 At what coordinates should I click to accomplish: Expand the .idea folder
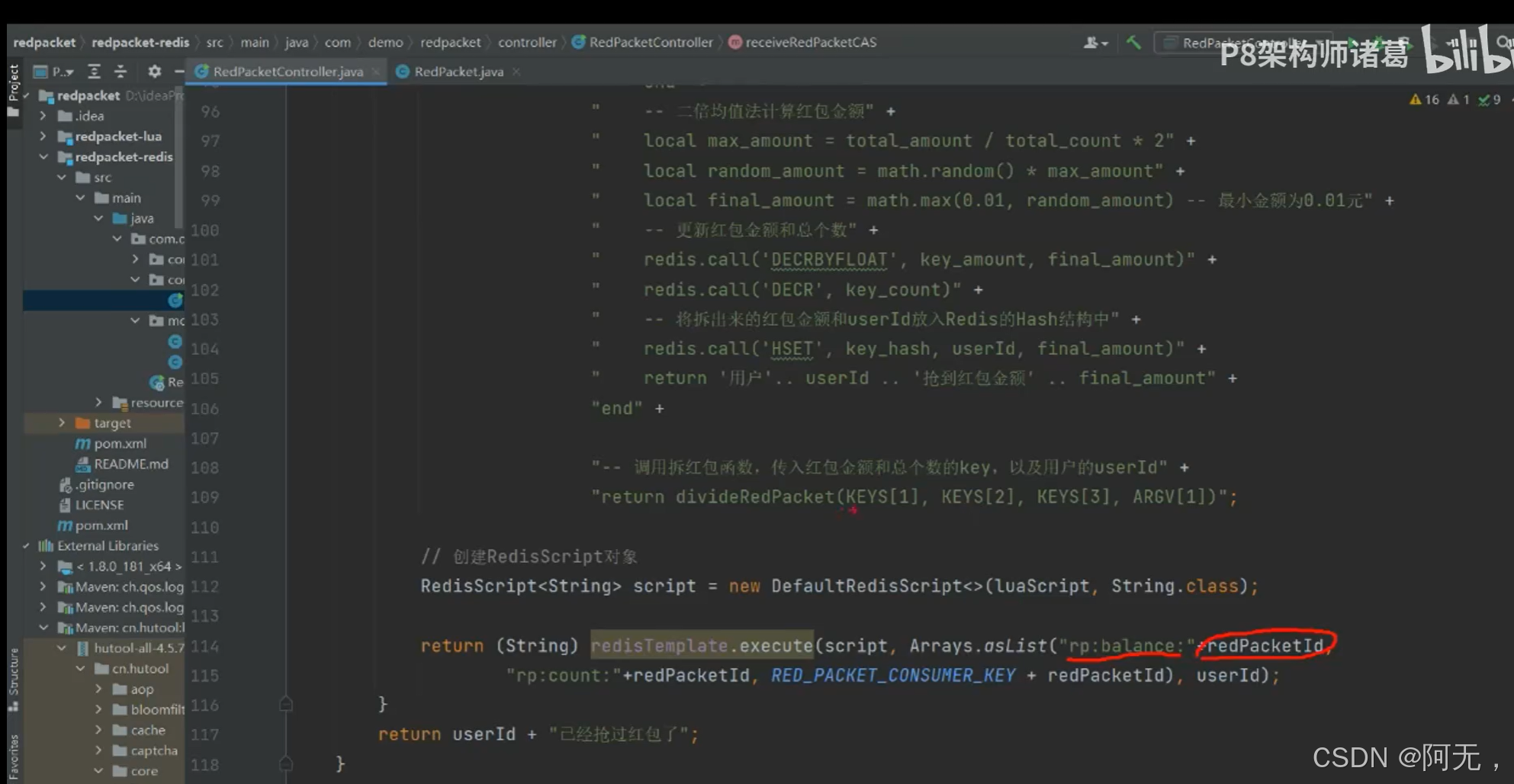(x=43, y=116)
